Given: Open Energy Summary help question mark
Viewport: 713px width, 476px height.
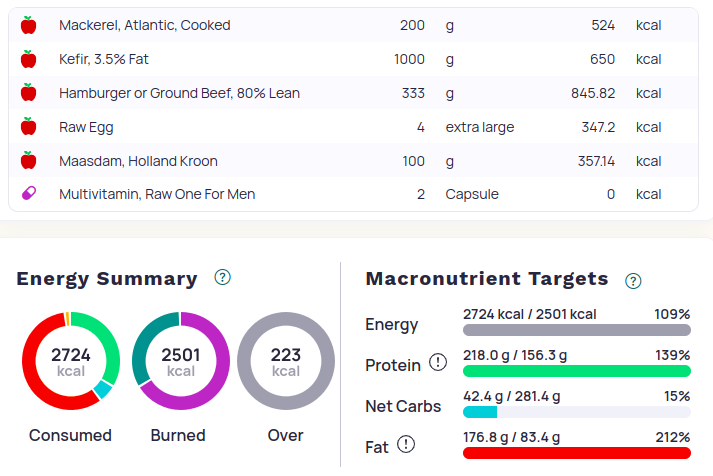Looking at the screenshot, I should (x=223, y=278).
